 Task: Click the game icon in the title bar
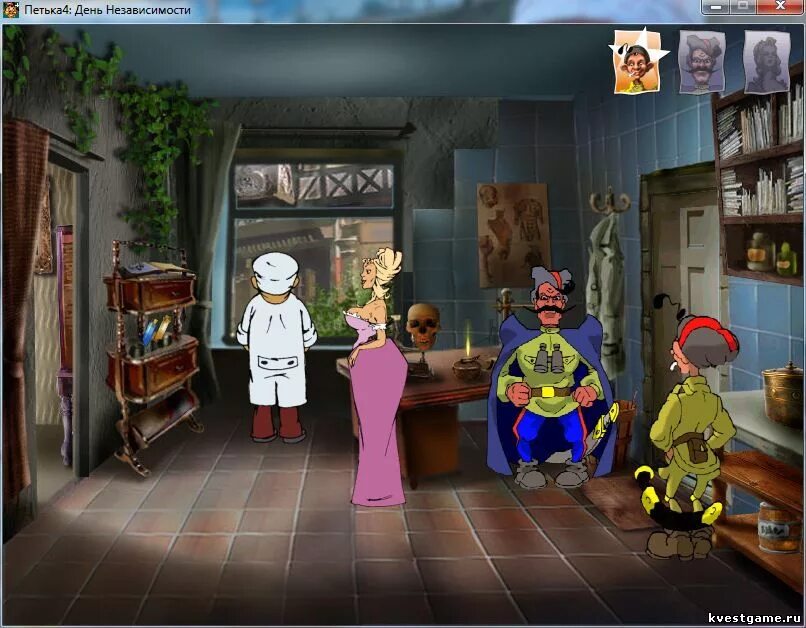11,9
